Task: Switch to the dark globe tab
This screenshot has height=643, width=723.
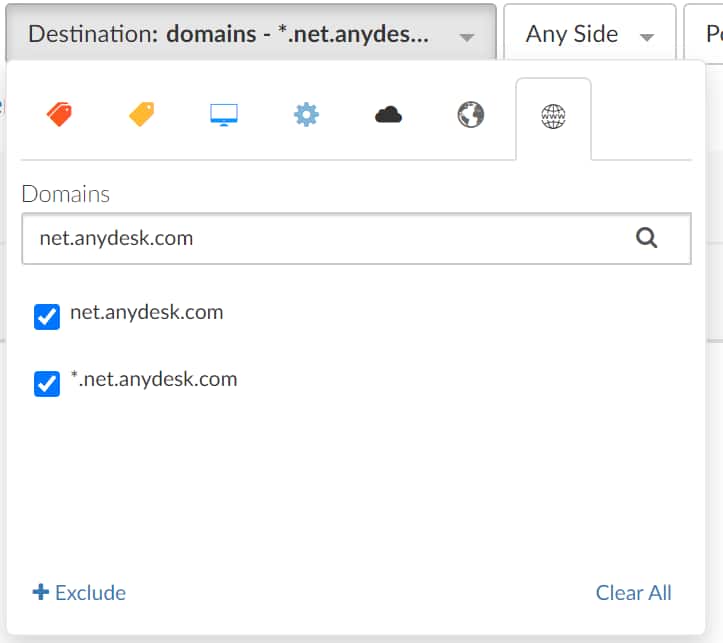Action: pyautogui.click(x=470, y=115)
